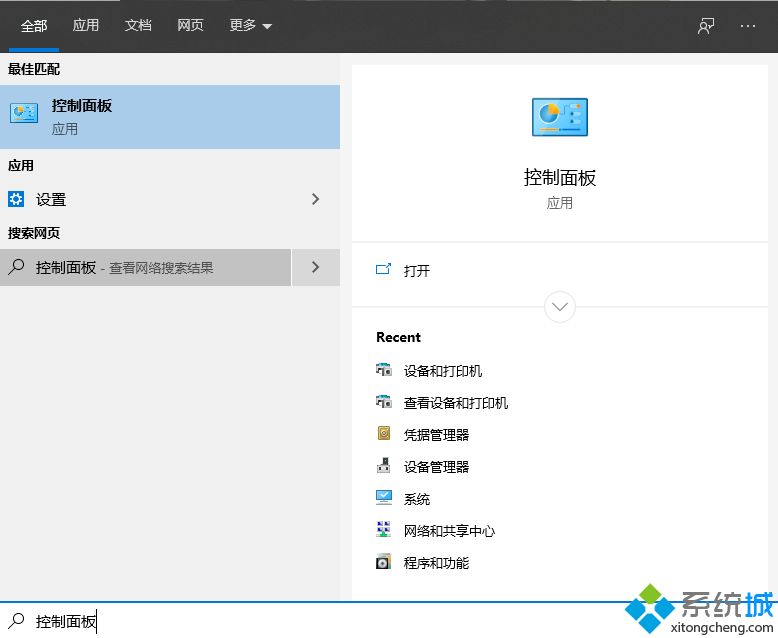Expand the web search result arrow
The height and width of the screenshot is (638, 778).
point(315,267)
